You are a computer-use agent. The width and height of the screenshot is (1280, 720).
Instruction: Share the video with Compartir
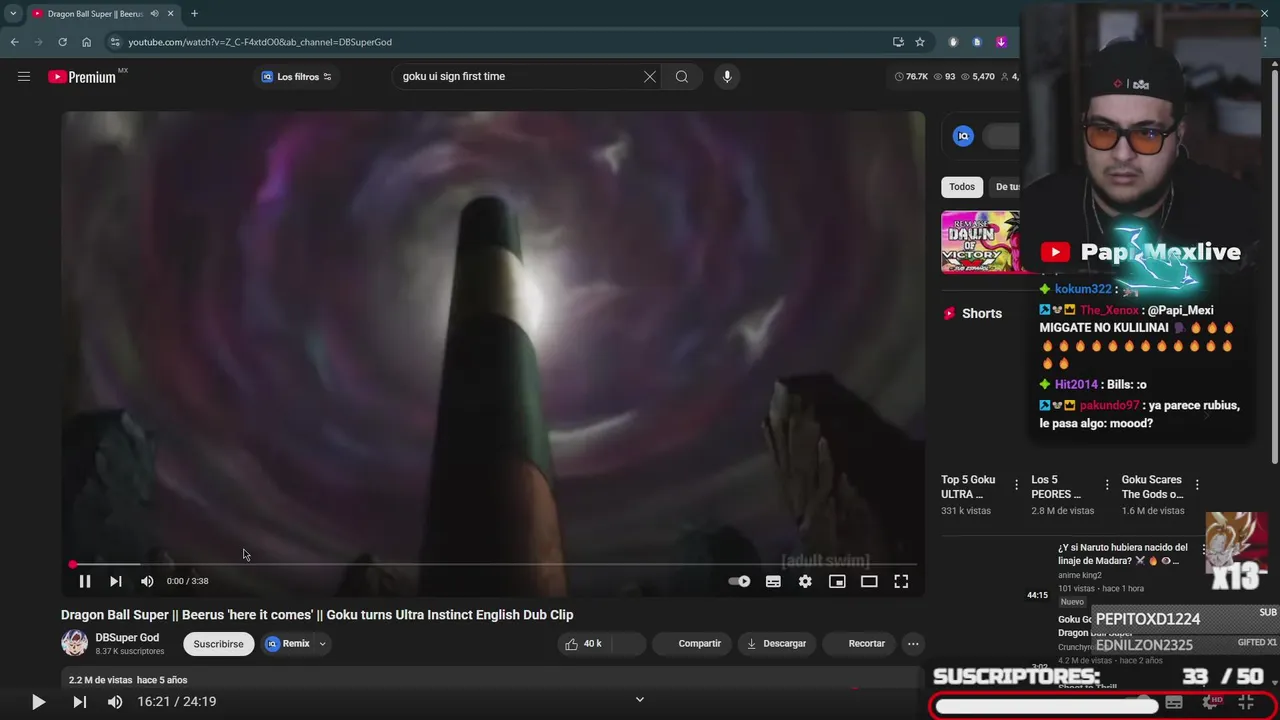pyautogui.click(x=691, y=644)
